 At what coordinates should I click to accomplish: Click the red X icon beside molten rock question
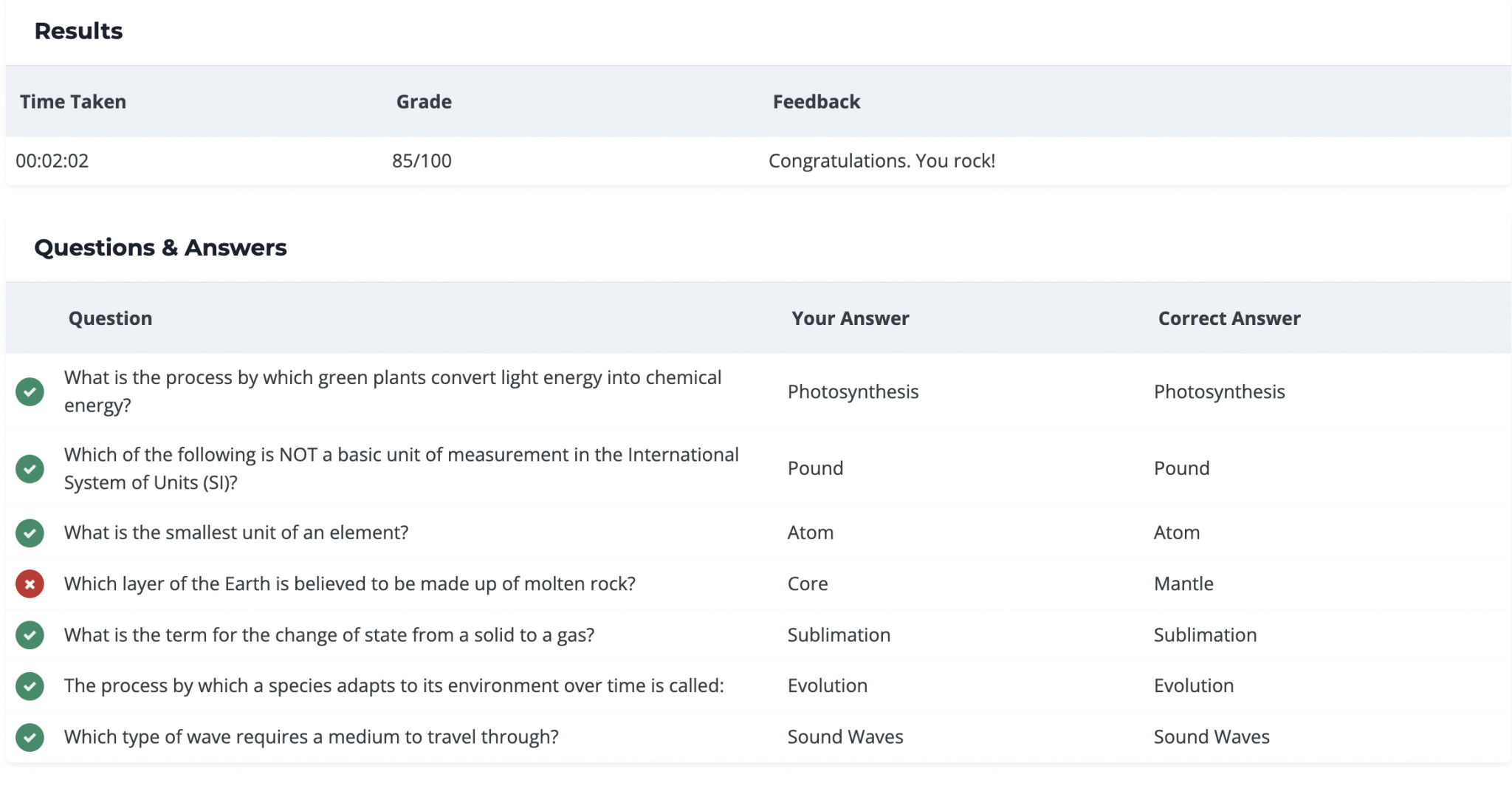[x=30, y=583]
